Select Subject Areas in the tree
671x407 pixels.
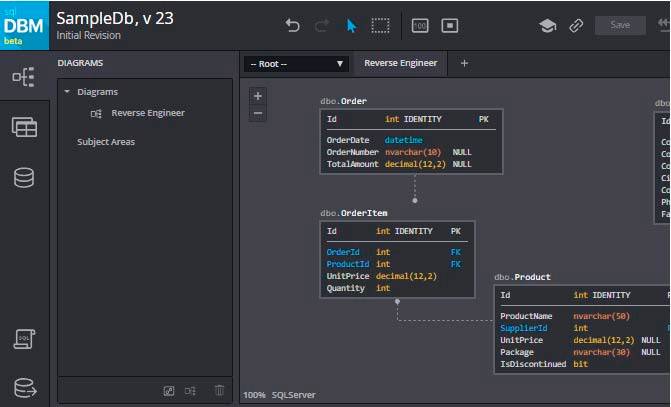tap(106, 142)
